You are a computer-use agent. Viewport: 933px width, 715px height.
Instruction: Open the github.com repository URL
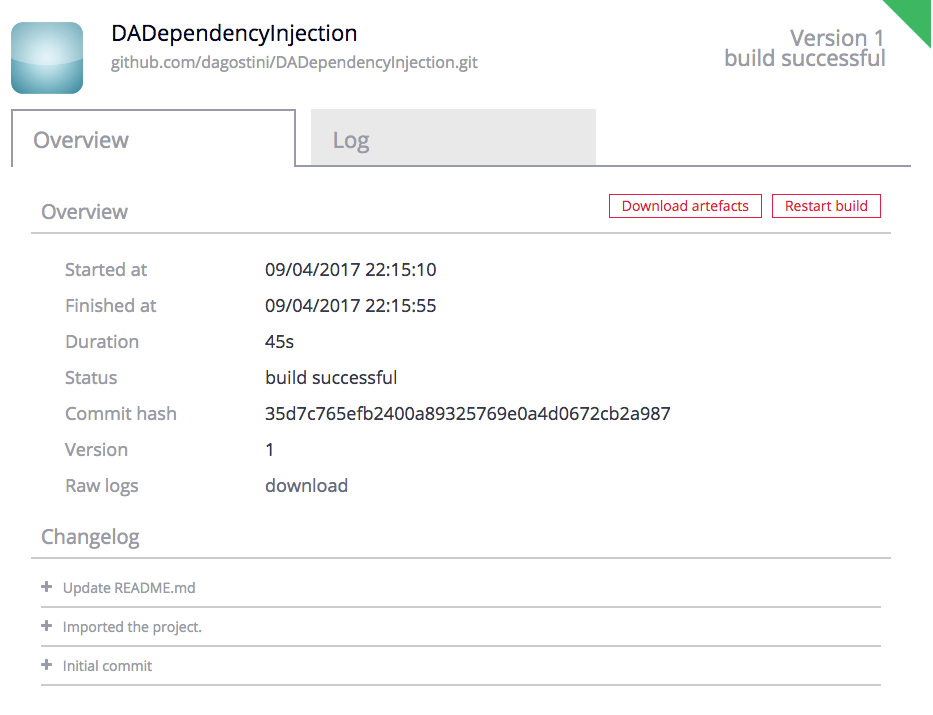pos(294,62)
